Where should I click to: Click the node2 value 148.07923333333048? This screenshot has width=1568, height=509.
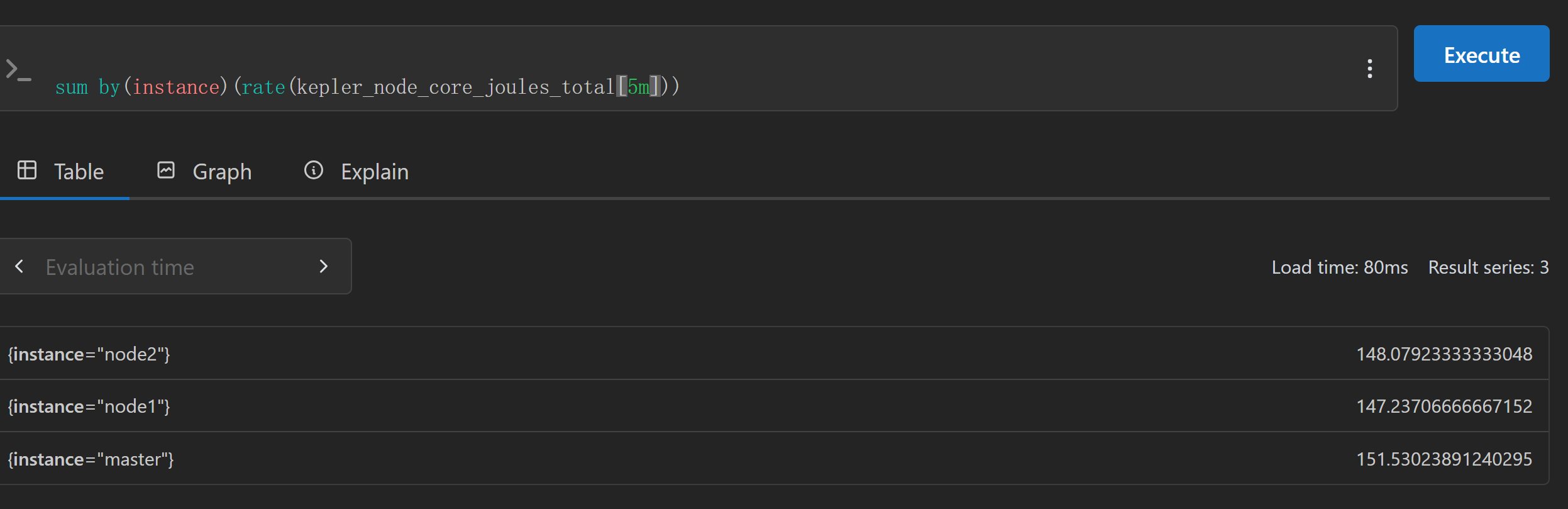click(x=1444, y=354)
